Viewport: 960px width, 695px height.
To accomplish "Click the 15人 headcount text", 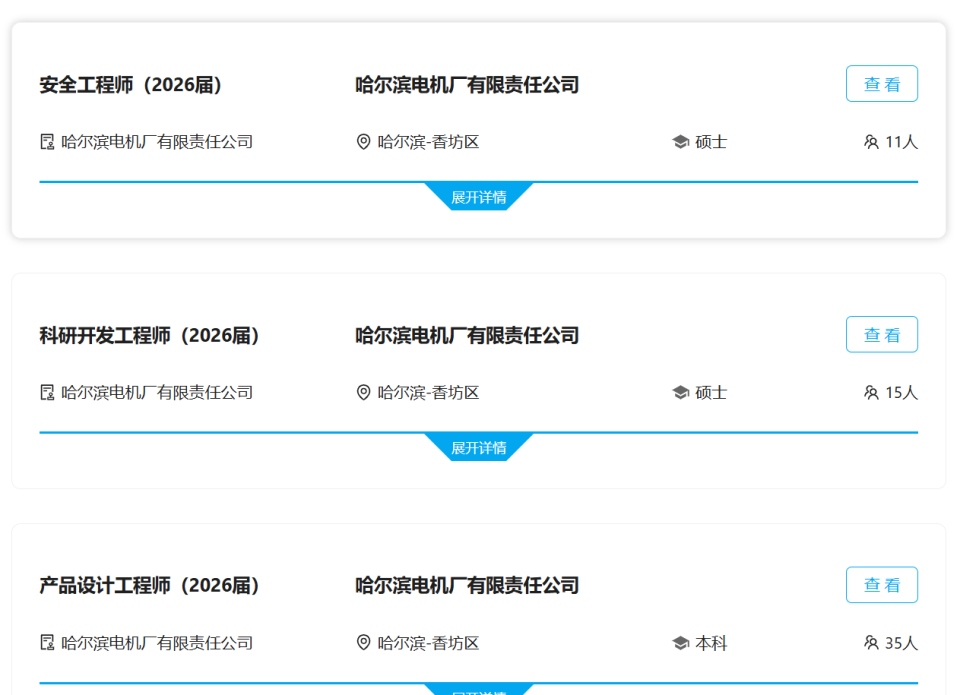I will (x=901, y=393).
